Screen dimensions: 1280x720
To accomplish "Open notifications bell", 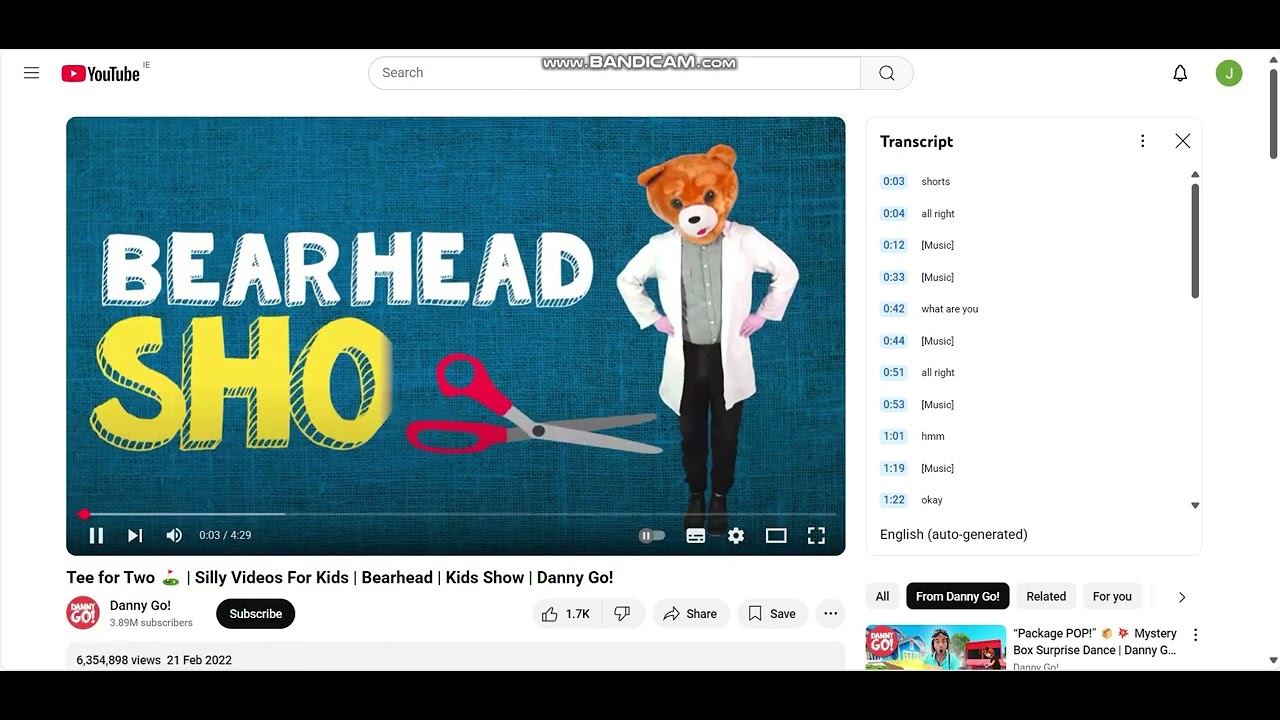I will click(1180, 73).
